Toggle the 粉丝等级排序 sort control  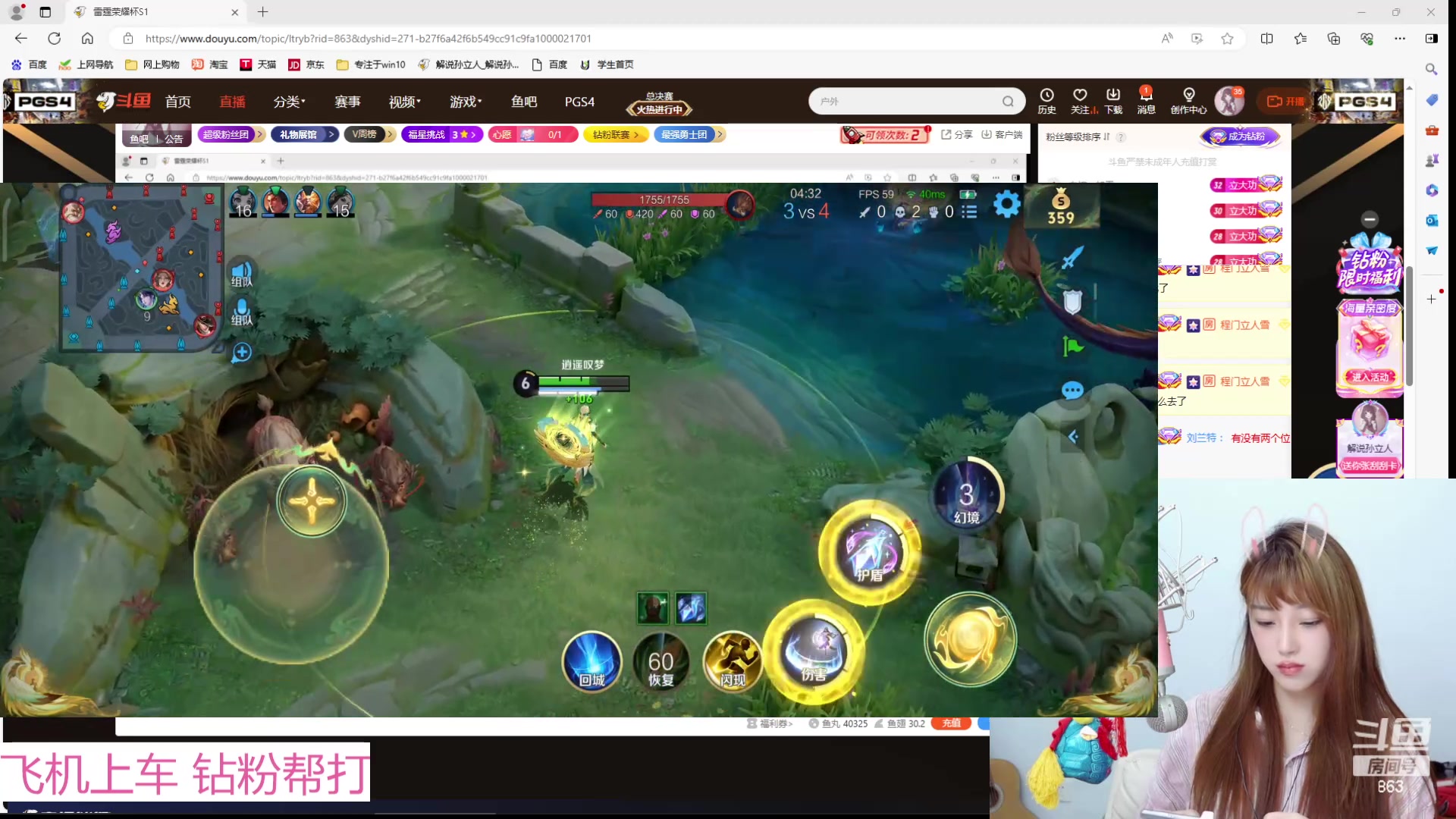tap(1077, 136)
